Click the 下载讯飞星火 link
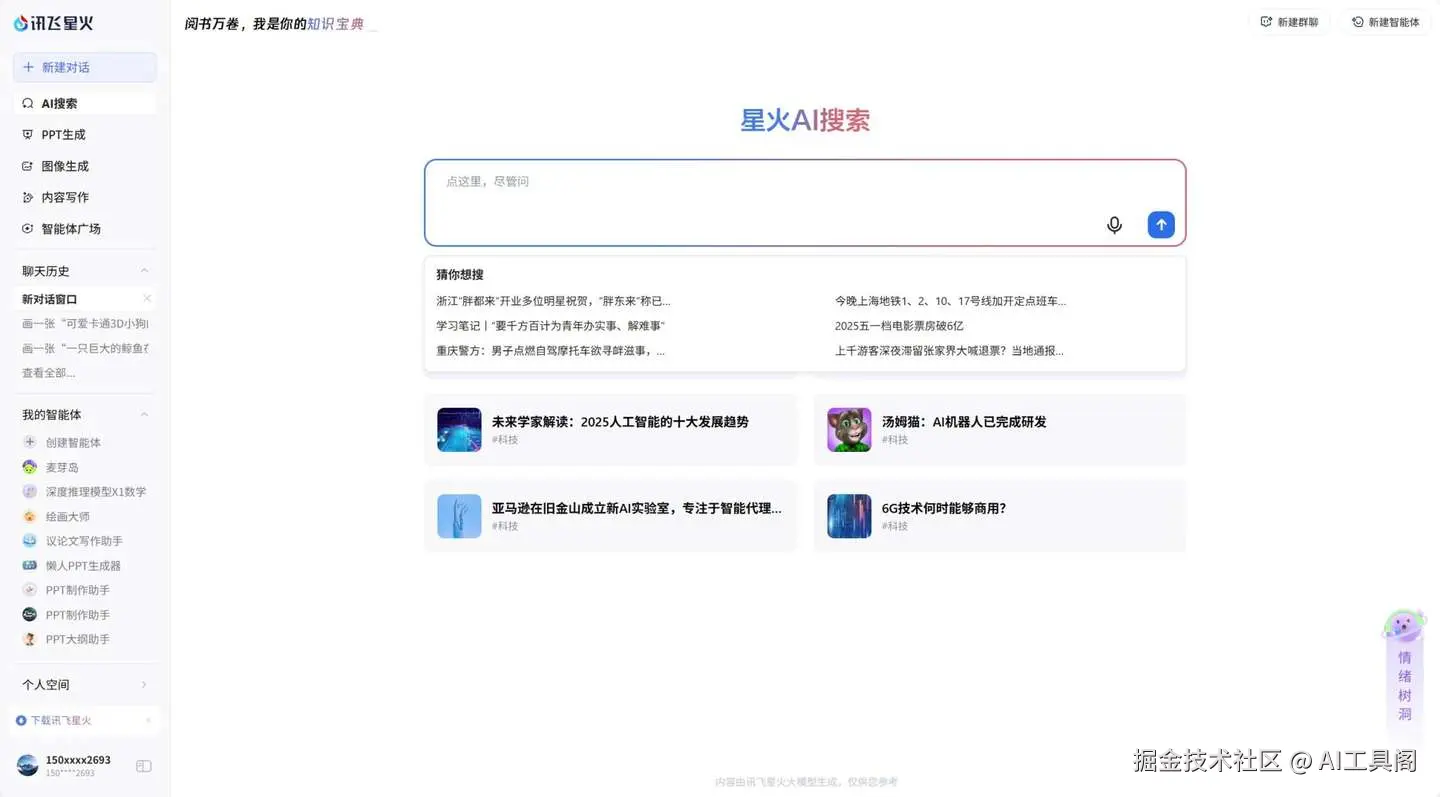This screenshot has width=1440, height=797. 61,720
